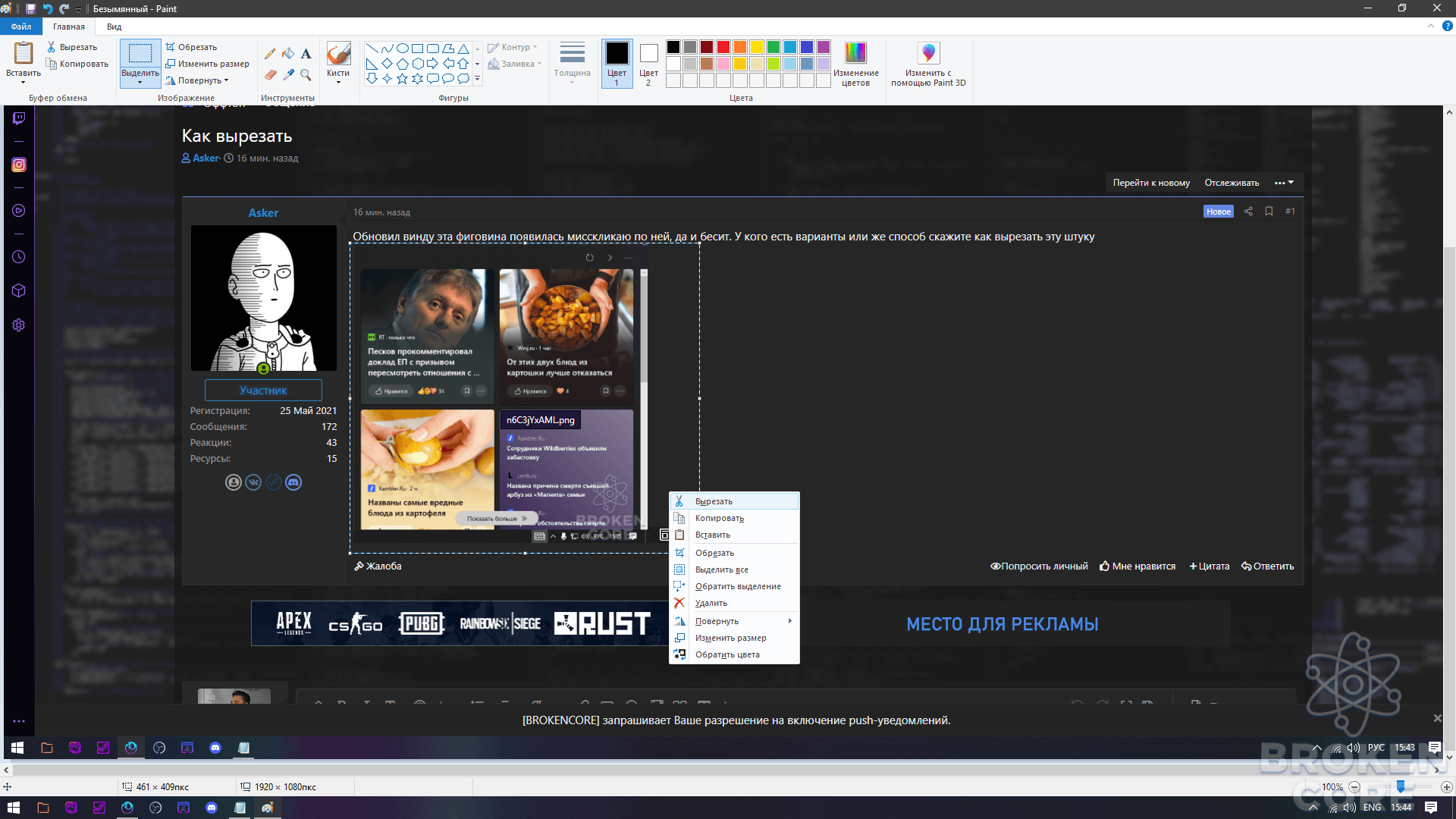Open Edit with Paint 3D

(x=928, y=63)
